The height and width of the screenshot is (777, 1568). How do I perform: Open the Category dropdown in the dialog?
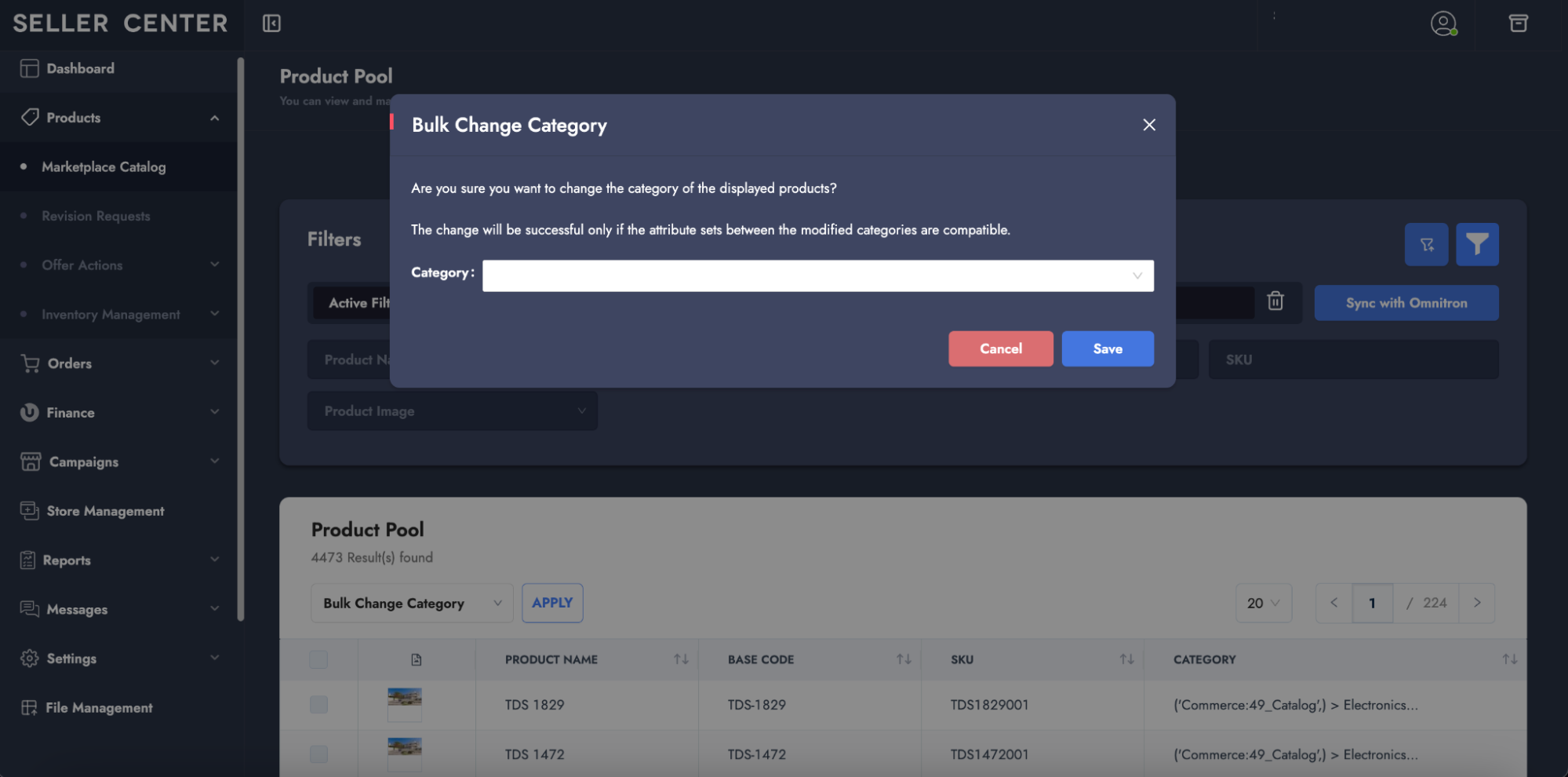click(x=817, y=275)
